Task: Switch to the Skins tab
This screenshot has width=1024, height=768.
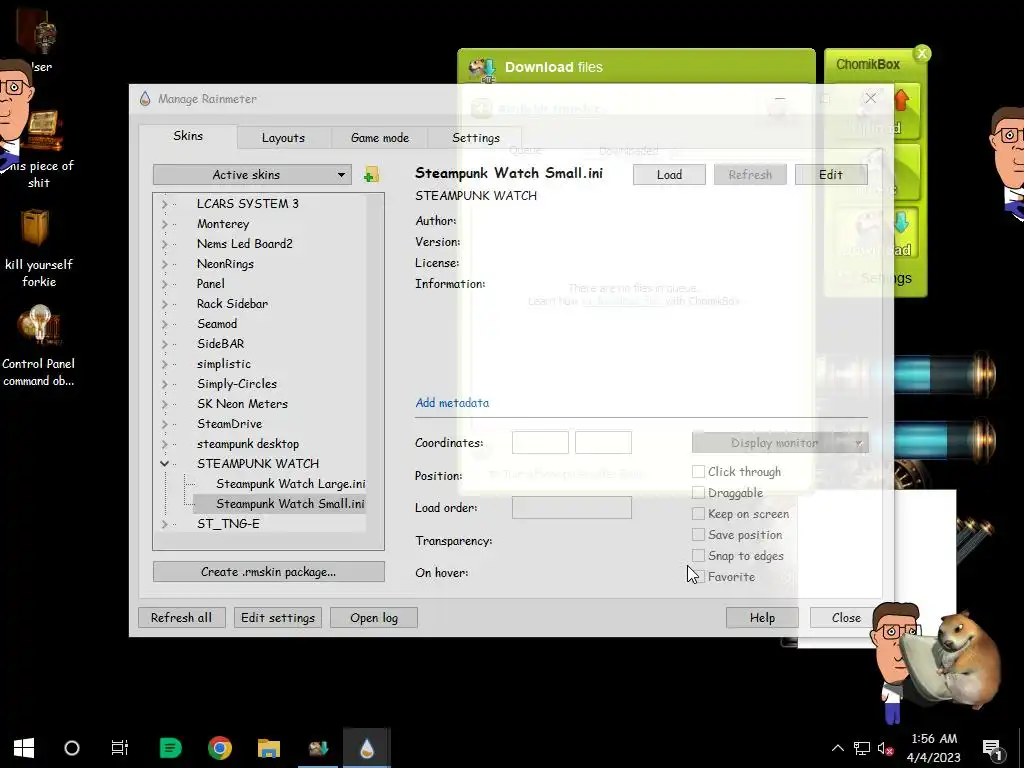Action: tap(188, 136)
